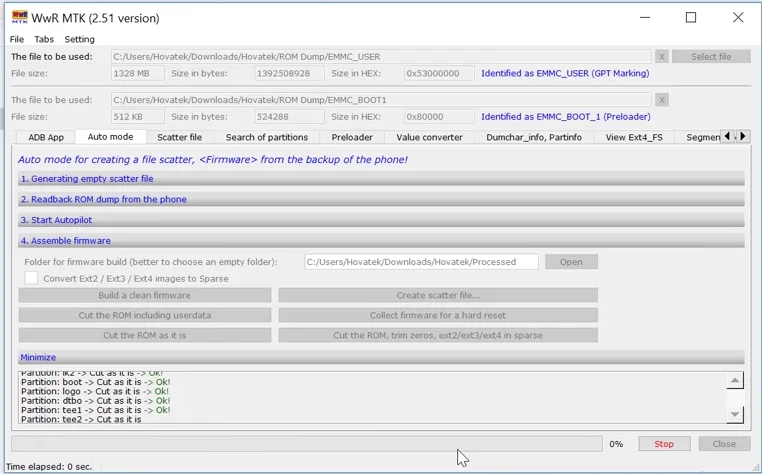Click Create scatter file... button
Screen dimensions: 762x474
(x=438, y=295)
